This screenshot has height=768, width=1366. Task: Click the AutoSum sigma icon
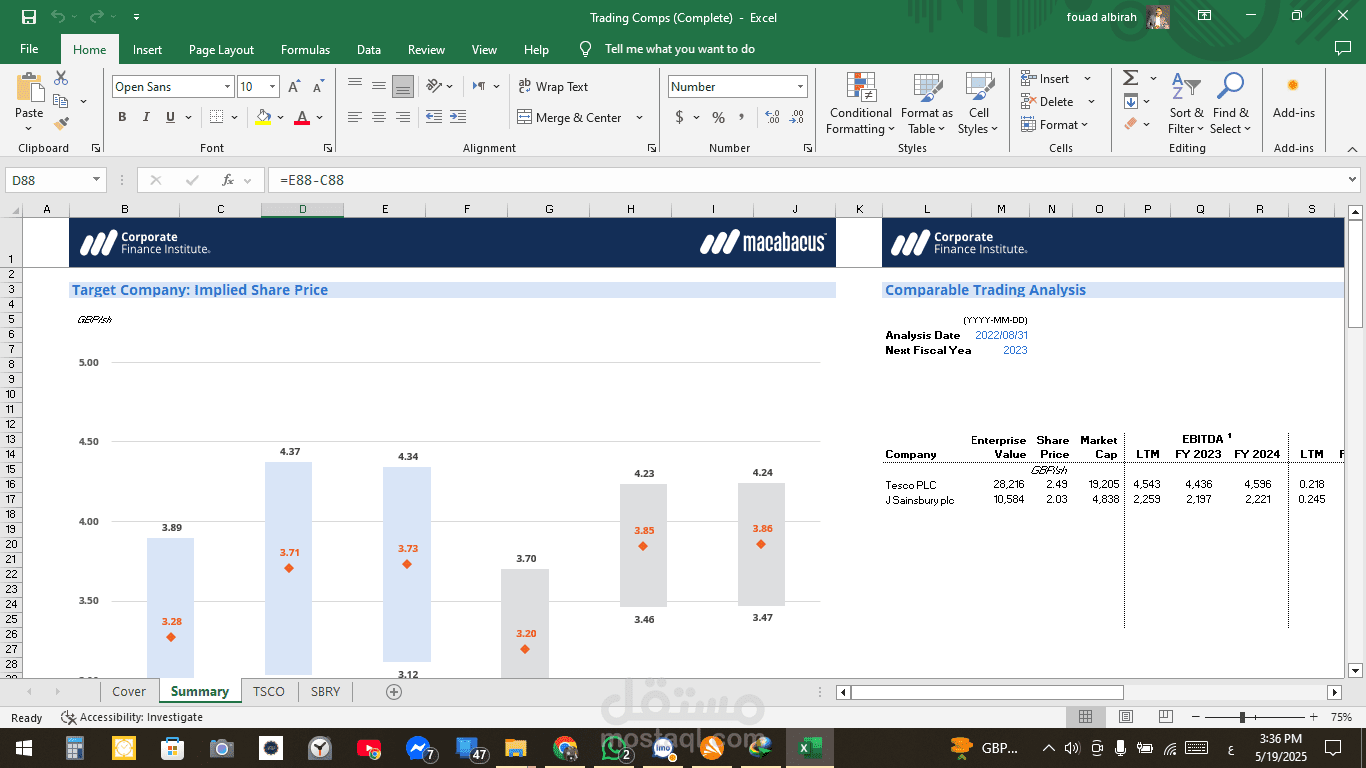(1131, 78)
